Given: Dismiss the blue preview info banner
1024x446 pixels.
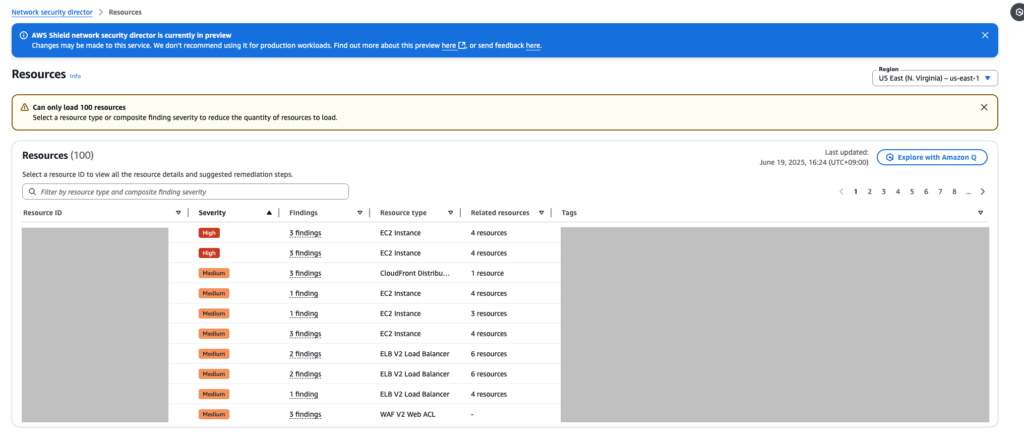Looking at the screenshot, I should click(985, 34).
